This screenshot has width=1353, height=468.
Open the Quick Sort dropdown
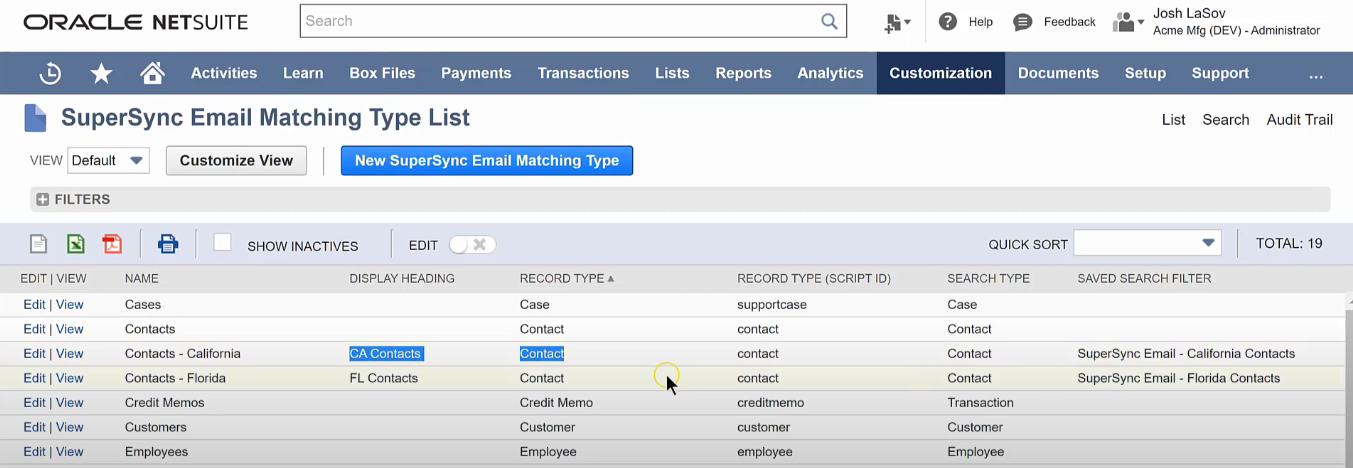click(x=1147, y=243)
